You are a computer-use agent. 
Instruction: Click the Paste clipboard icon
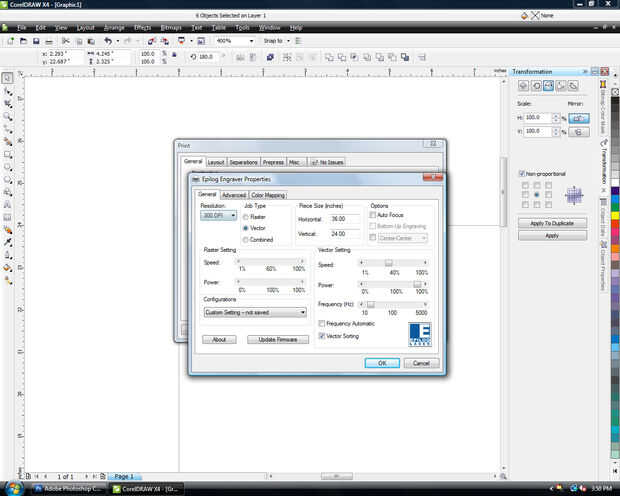coord(91,41)
